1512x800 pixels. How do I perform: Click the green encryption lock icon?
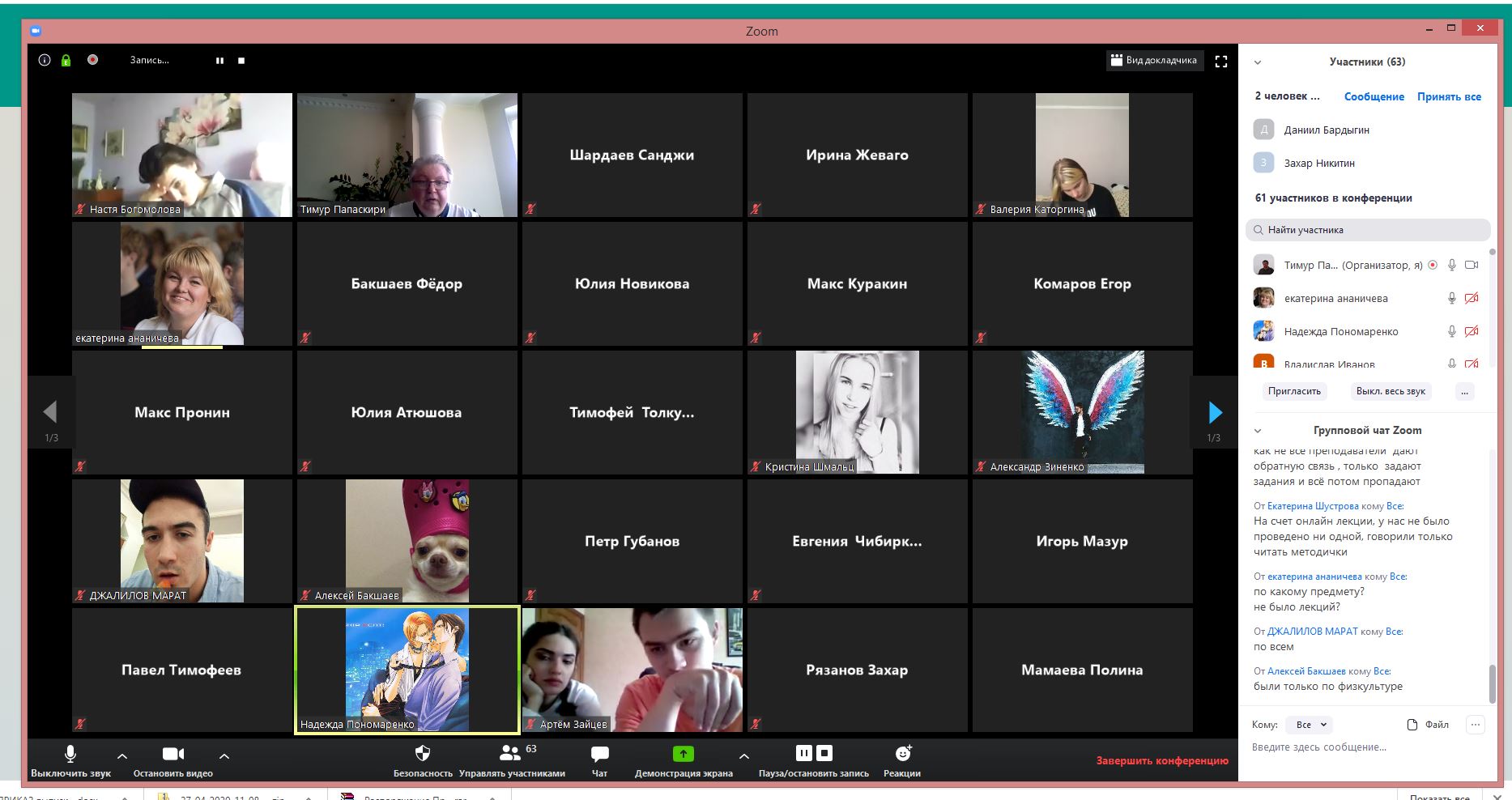[66, 60]
